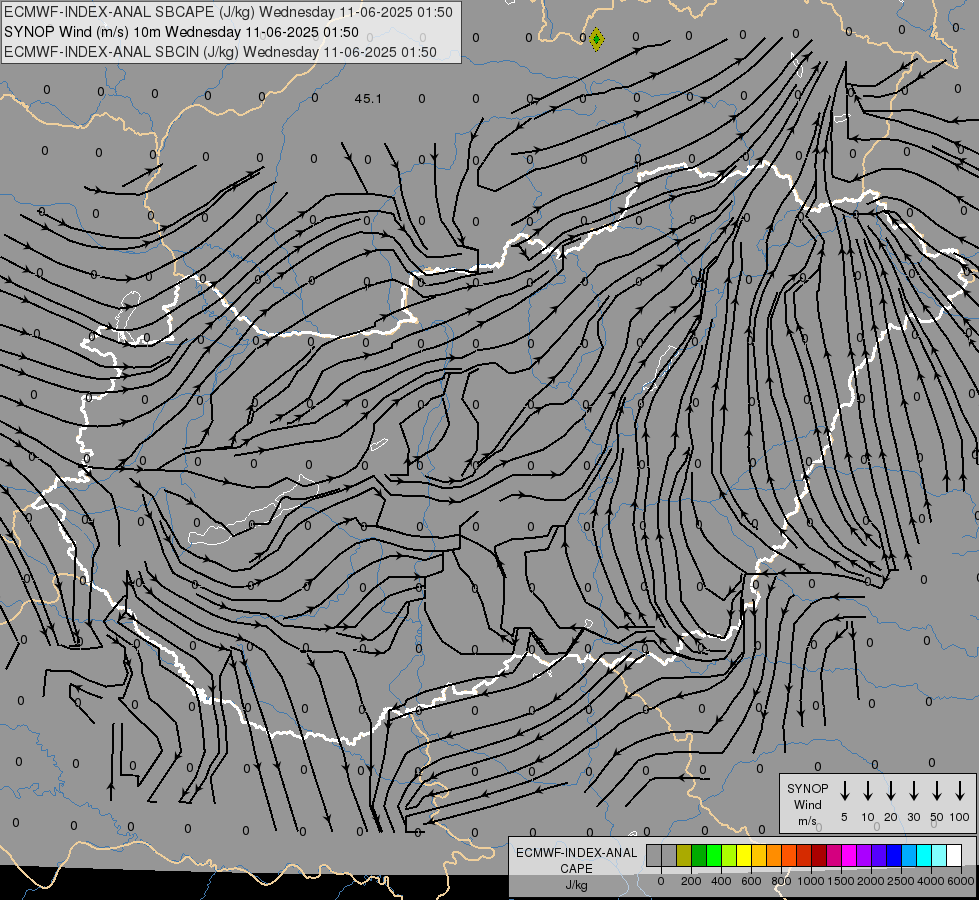
Task: Pick the purple swatch before 2000 tick
Action: (x=864, y=855)
